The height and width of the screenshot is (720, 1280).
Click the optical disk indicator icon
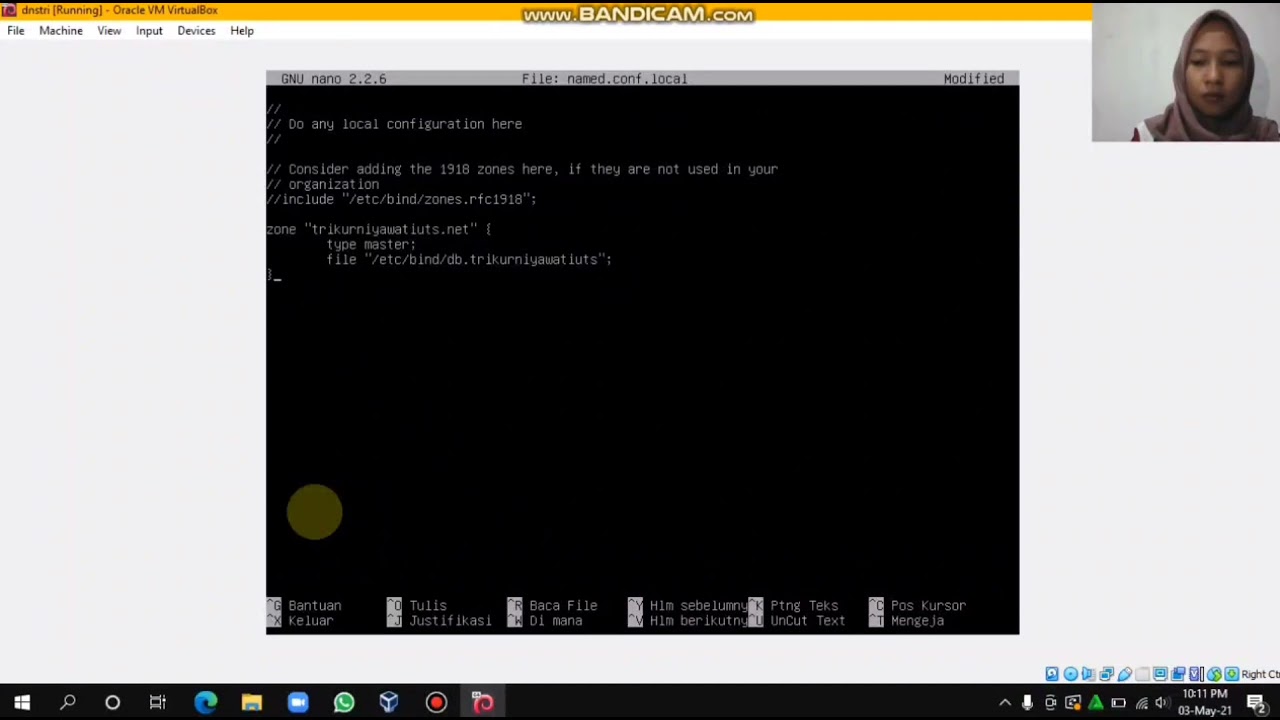1070,674
